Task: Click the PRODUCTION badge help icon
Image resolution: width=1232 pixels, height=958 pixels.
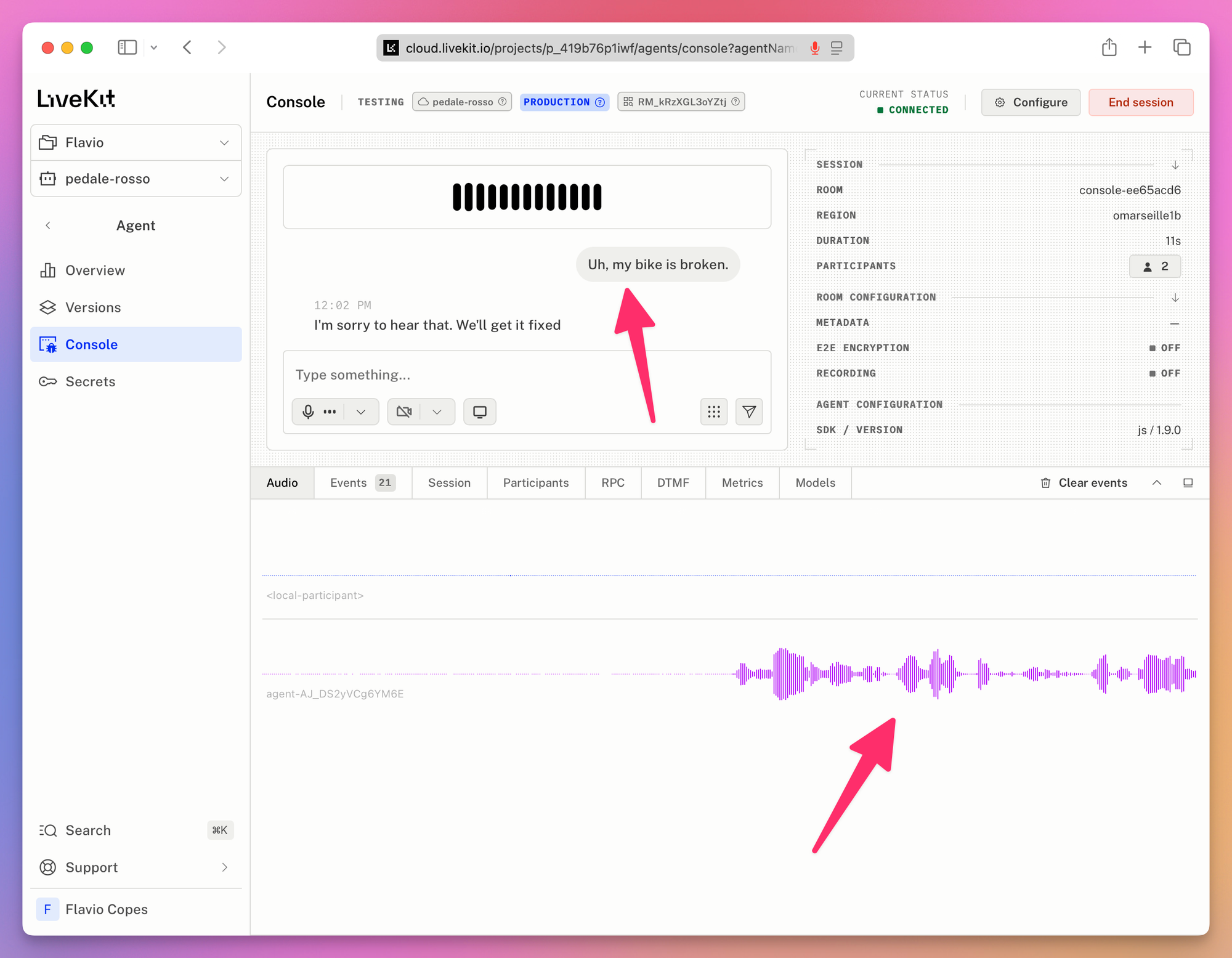Action: [x=600, y=102]
